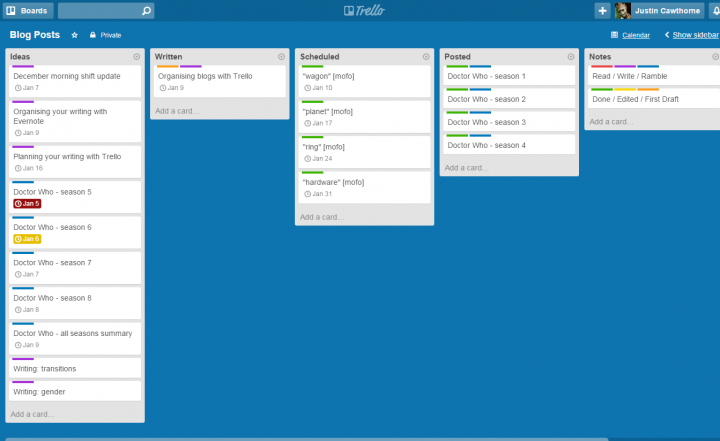Open the Notes list menu icon
The width and height of the screenshot is (720, 441).
click(715, 57)
